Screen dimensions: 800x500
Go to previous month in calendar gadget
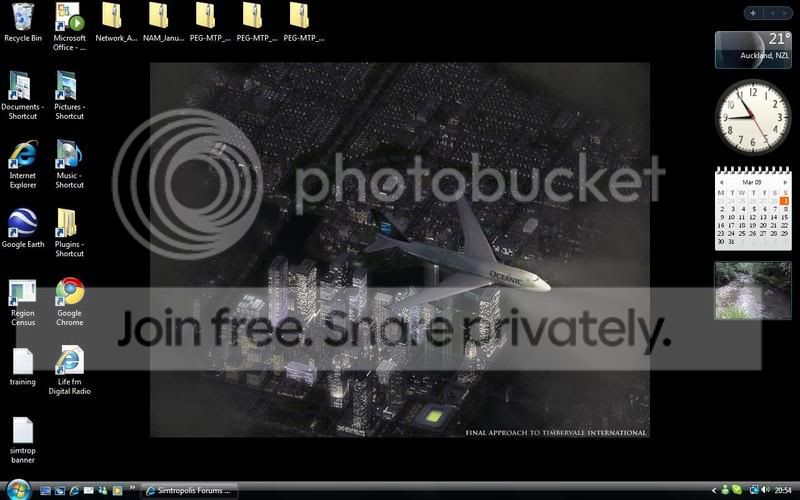[x=721, y=182]
